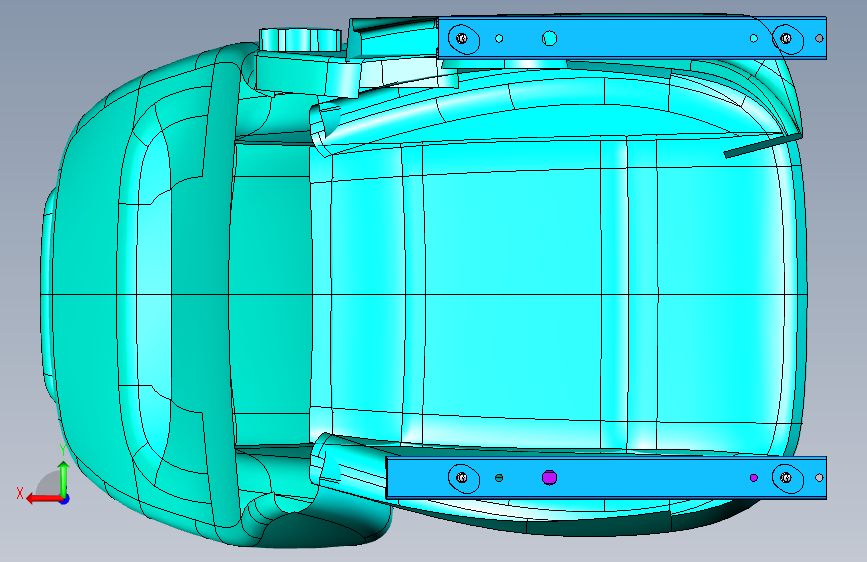Select the large open circular hole on upper rail
The width and height of the screenshot is (867, 562).
pos(549,38)
